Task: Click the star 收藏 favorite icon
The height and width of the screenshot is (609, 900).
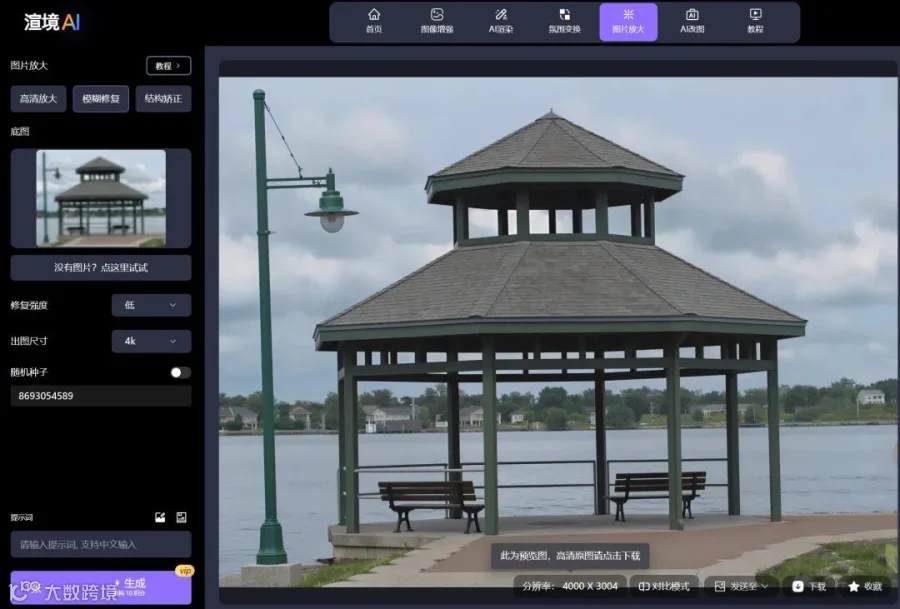Action: tap(854, 586)
